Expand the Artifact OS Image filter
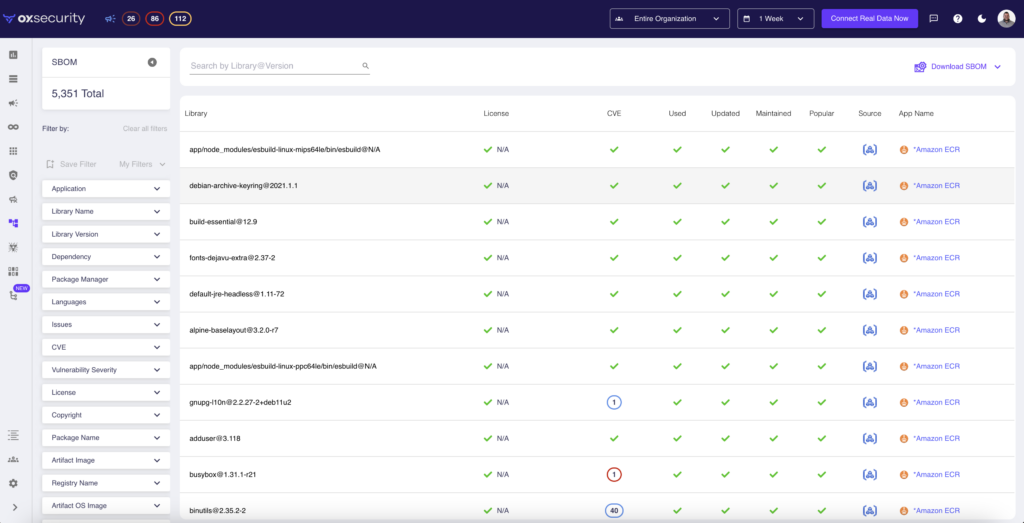This screenshot has height=523, width=1024. [106, 505]
